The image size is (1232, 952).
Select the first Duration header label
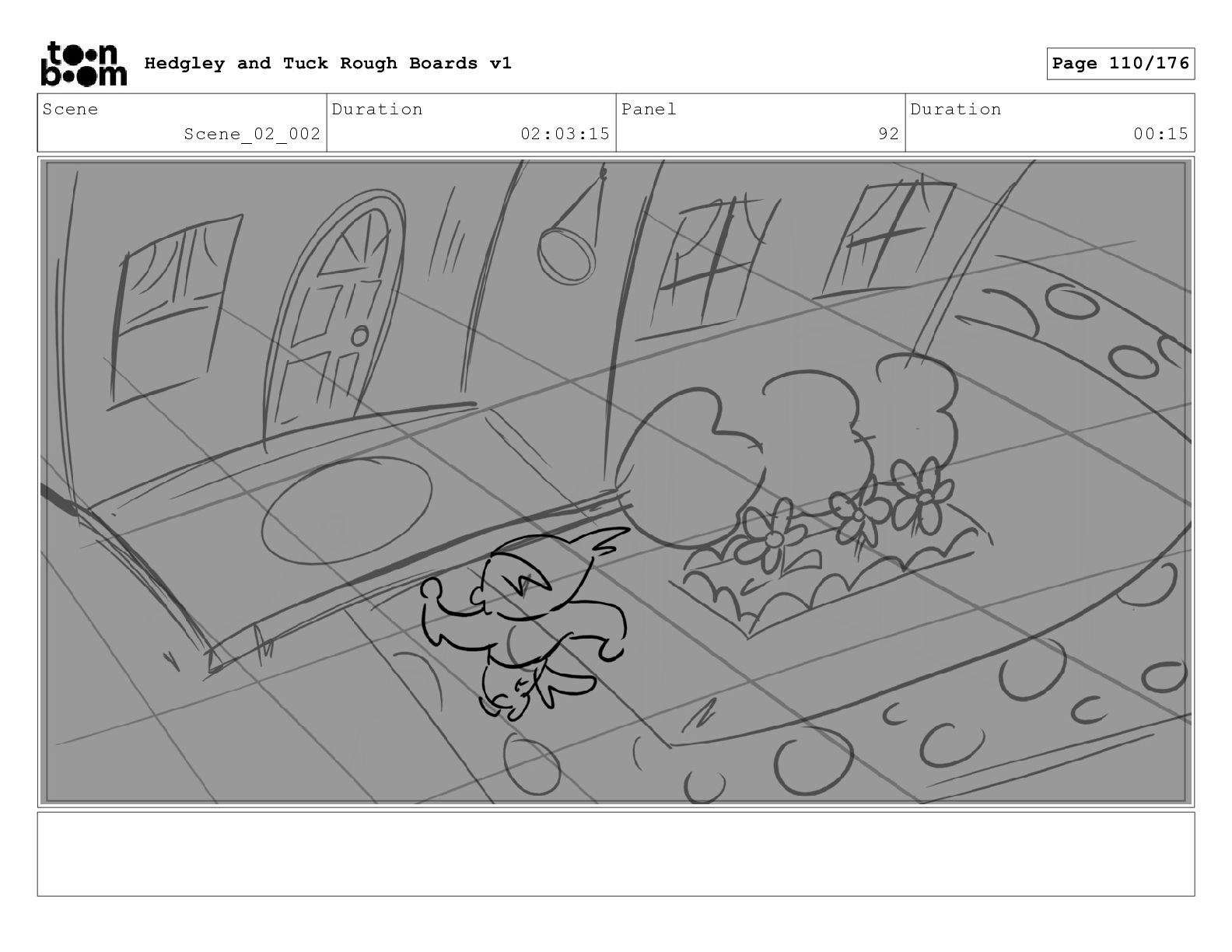coord(377,109)
